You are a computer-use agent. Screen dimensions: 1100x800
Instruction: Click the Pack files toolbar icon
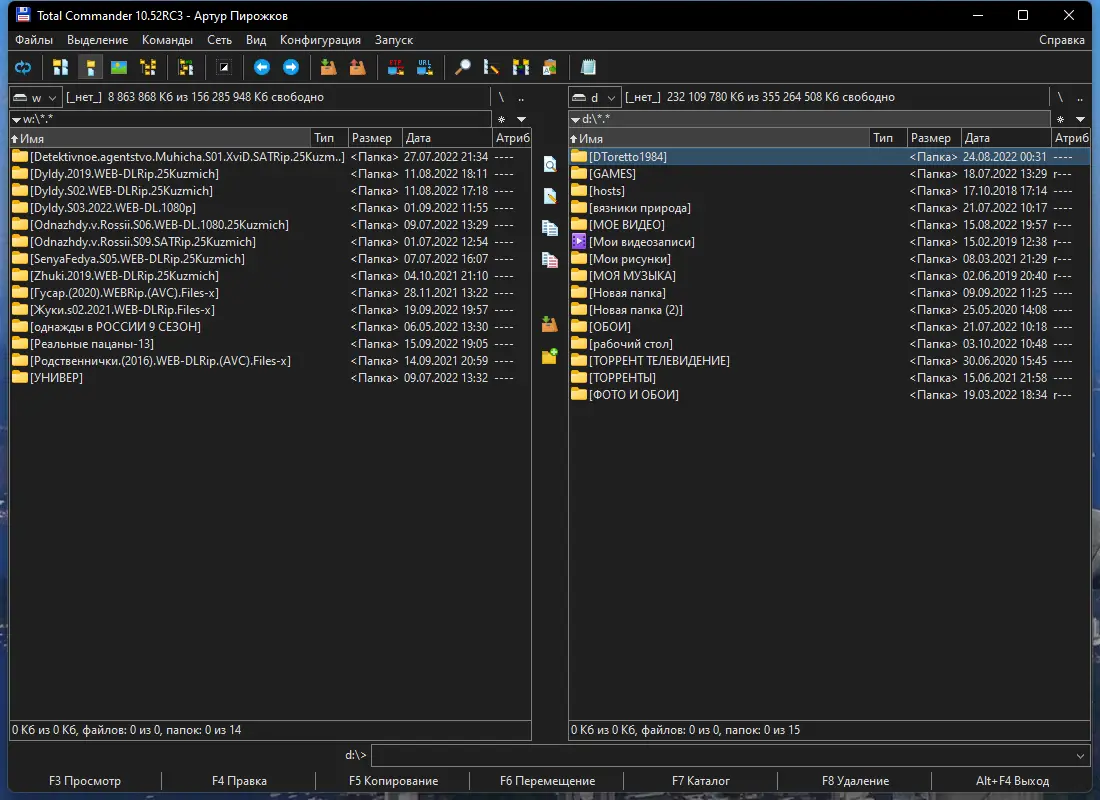[x=328, y=67]
